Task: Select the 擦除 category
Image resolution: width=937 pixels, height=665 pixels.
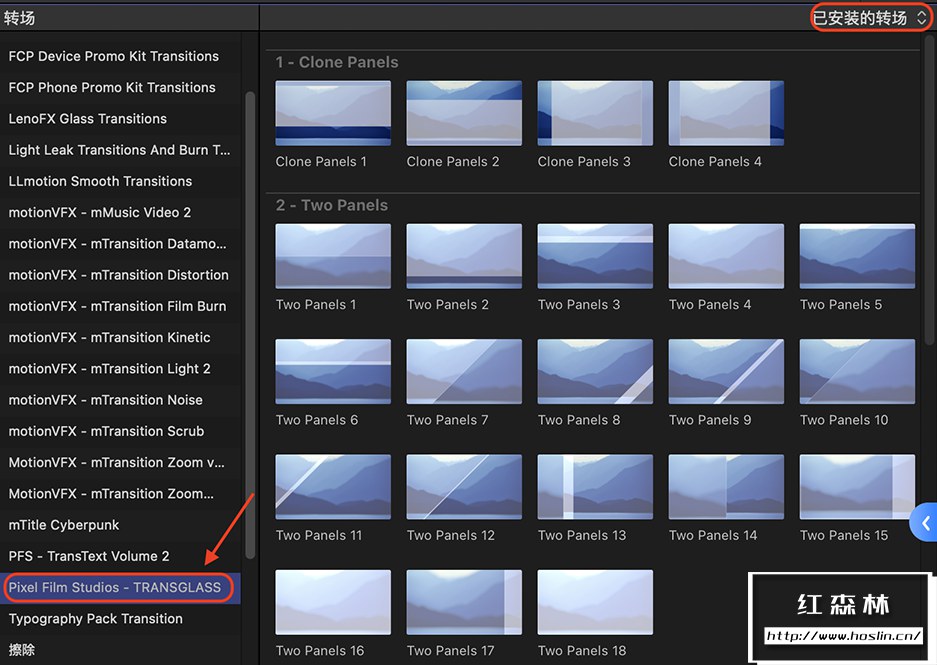Action: tap(120, 649)
